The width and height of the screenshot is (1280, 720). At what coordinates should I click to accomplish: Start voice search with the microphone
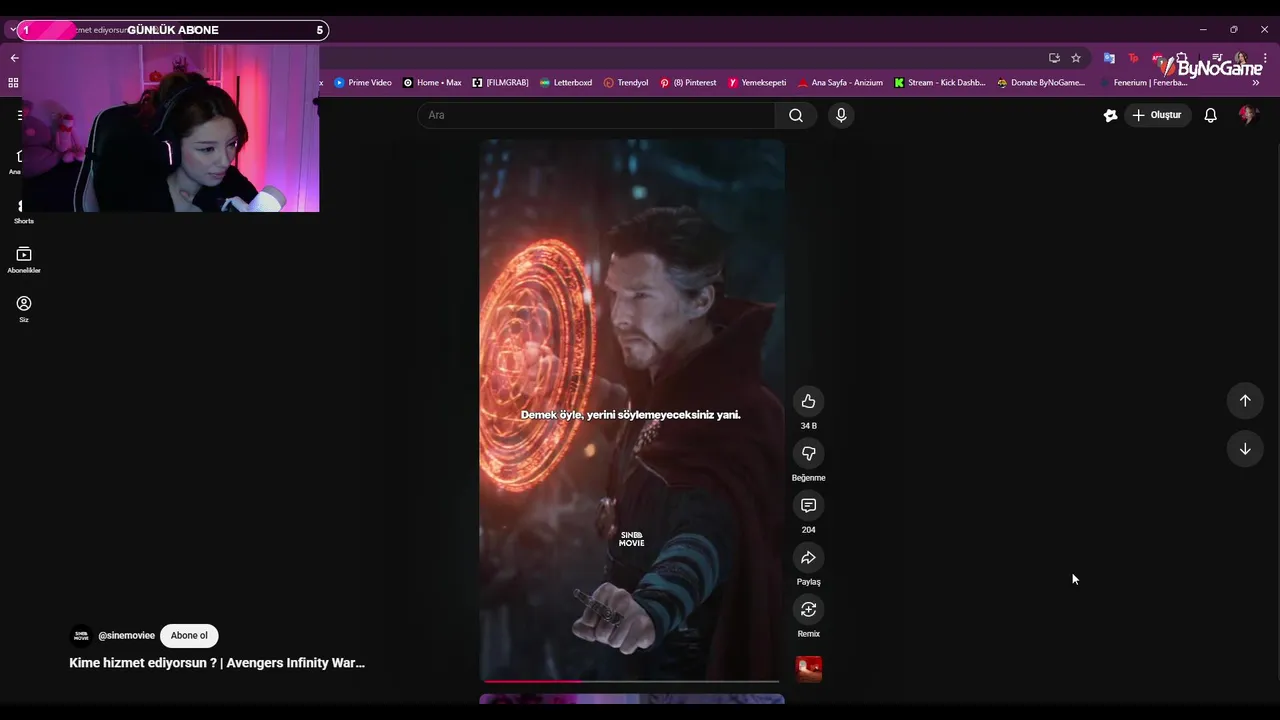click(x=841, y=115)
